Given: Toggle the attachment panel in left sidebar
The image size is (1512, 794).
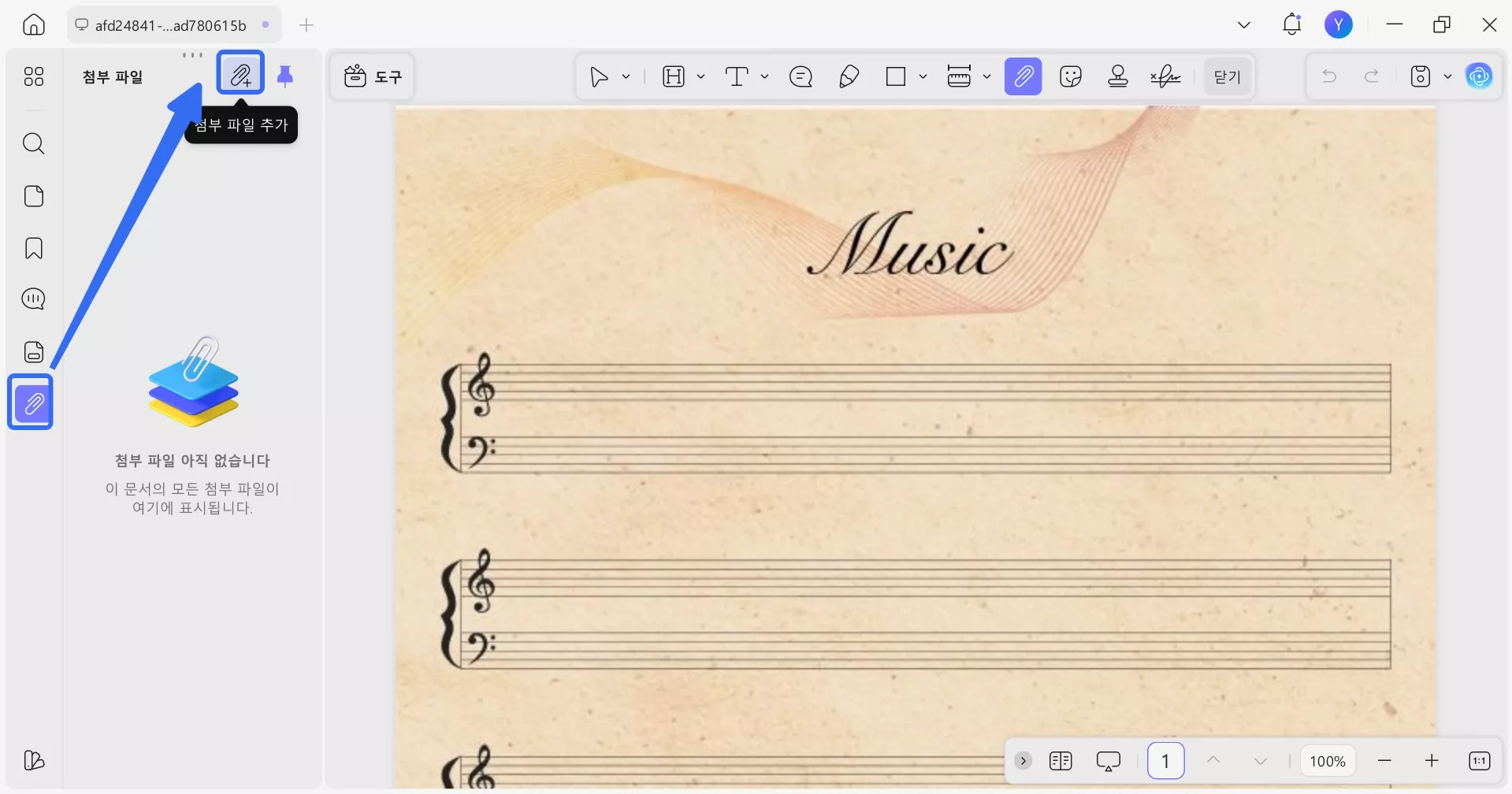Looking at the screenshot, I should click(32, 403).
